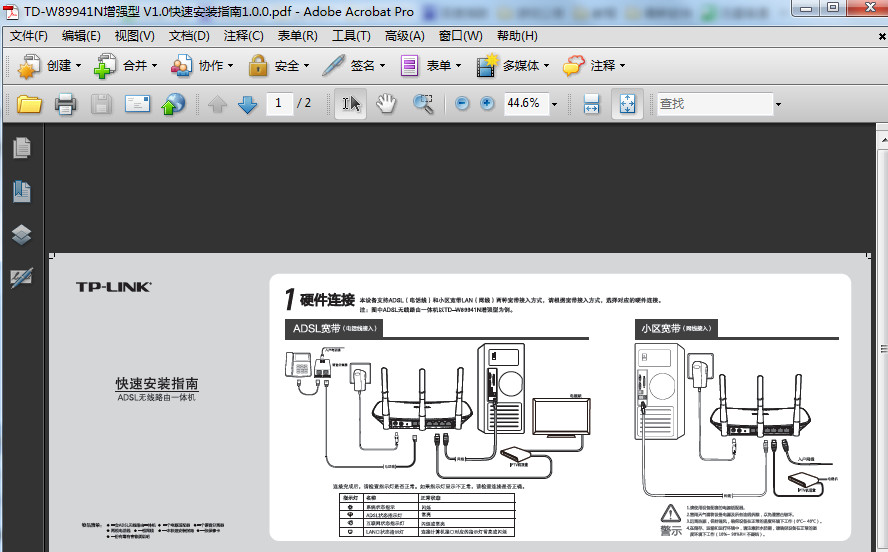Print the document with printer icon
The width and height of the screenshot is (888, 552).
[x=66, y=104]
